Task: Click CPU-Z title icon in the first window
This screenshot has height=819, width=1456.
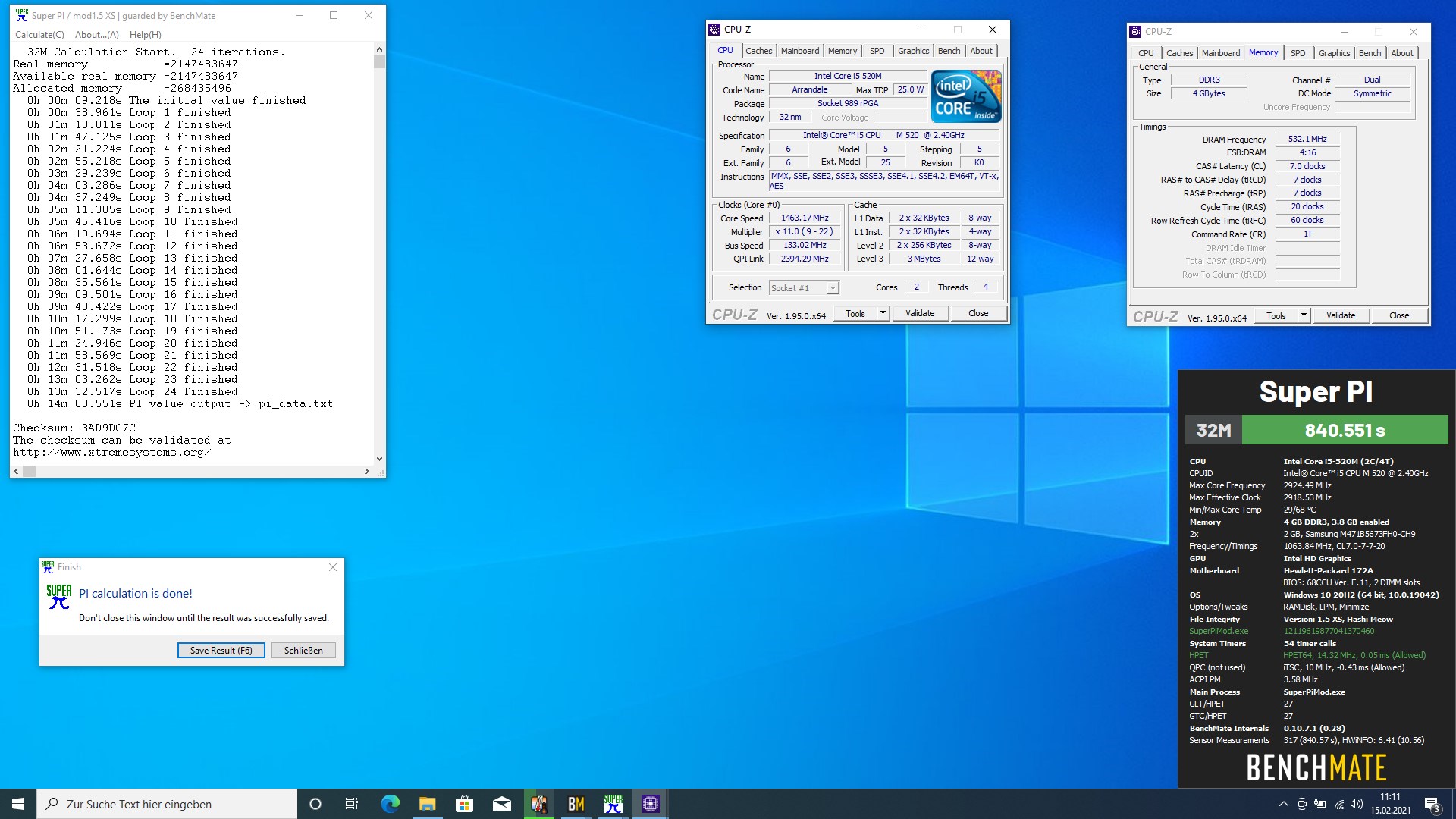Action: (x=714, y=30)
